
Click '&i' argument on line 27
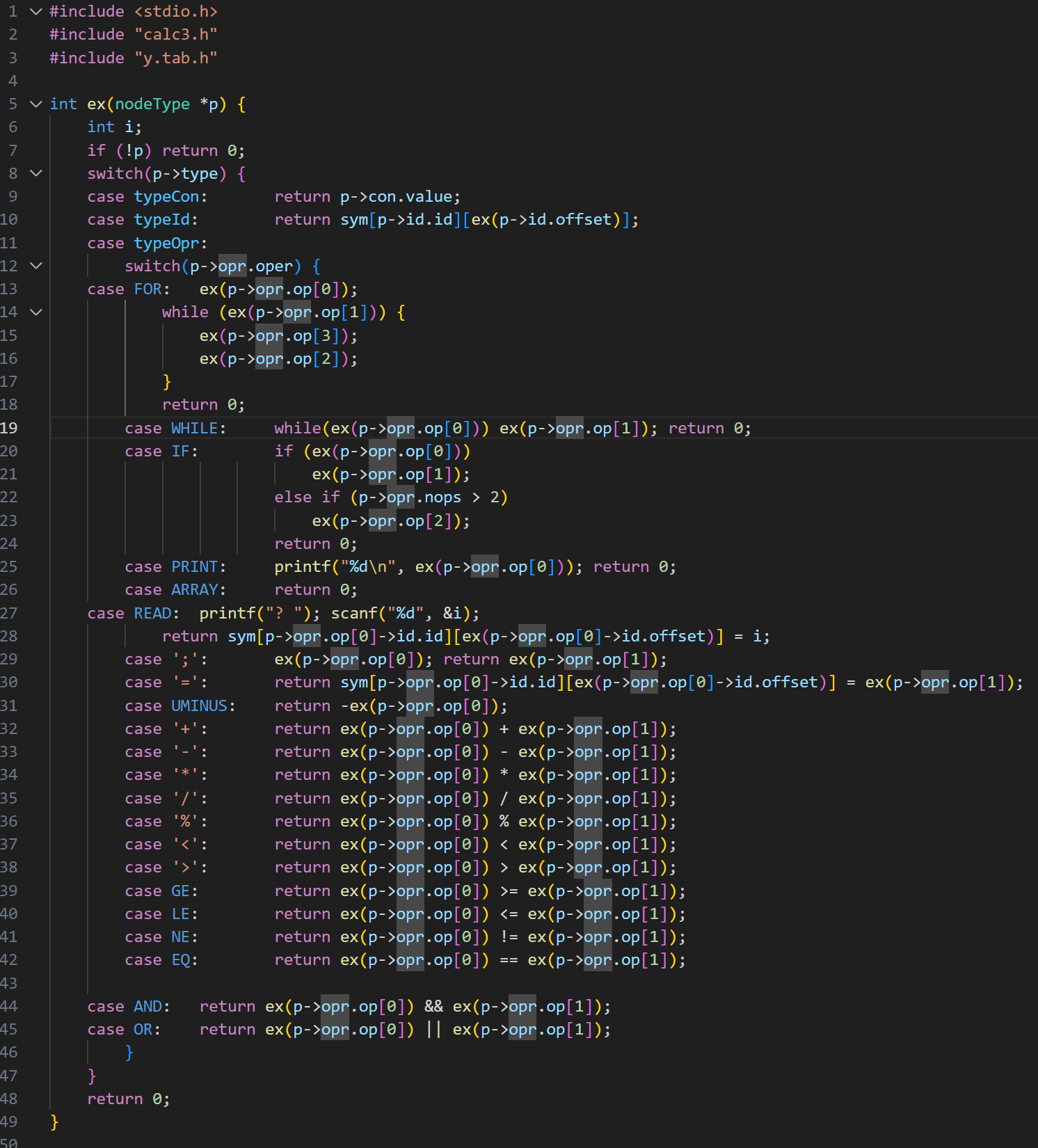453,613
